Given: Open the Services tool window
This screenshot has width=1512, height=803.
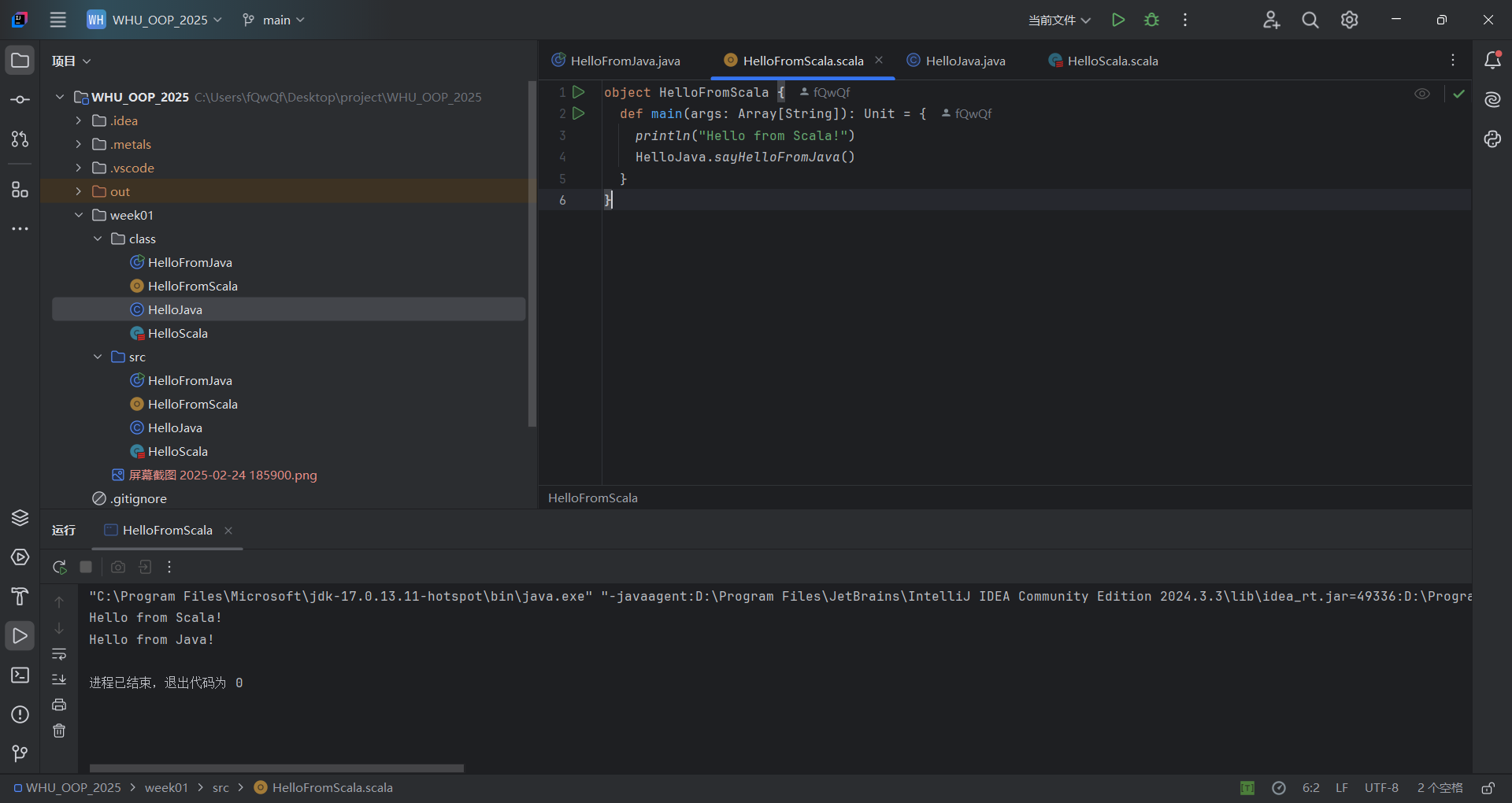Looking at the screenshot, I should click(x=20, y=557).
